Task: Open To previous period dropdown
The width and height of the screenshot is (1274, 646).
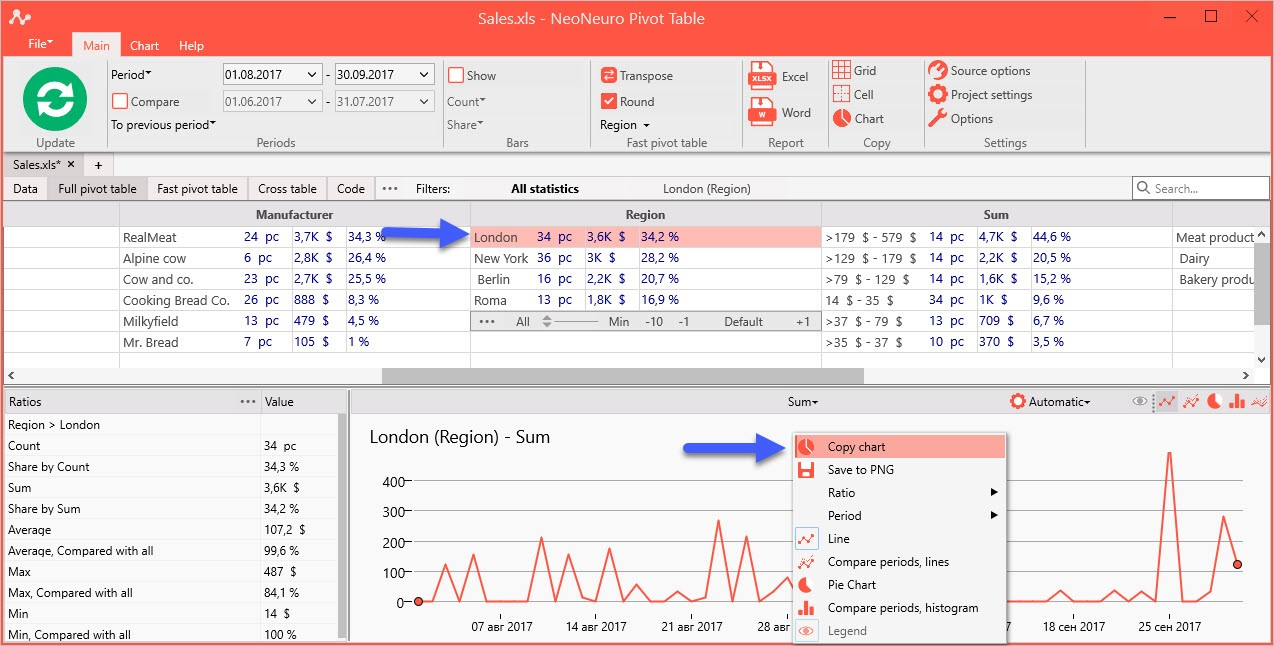Action: (x=163, y=125)
